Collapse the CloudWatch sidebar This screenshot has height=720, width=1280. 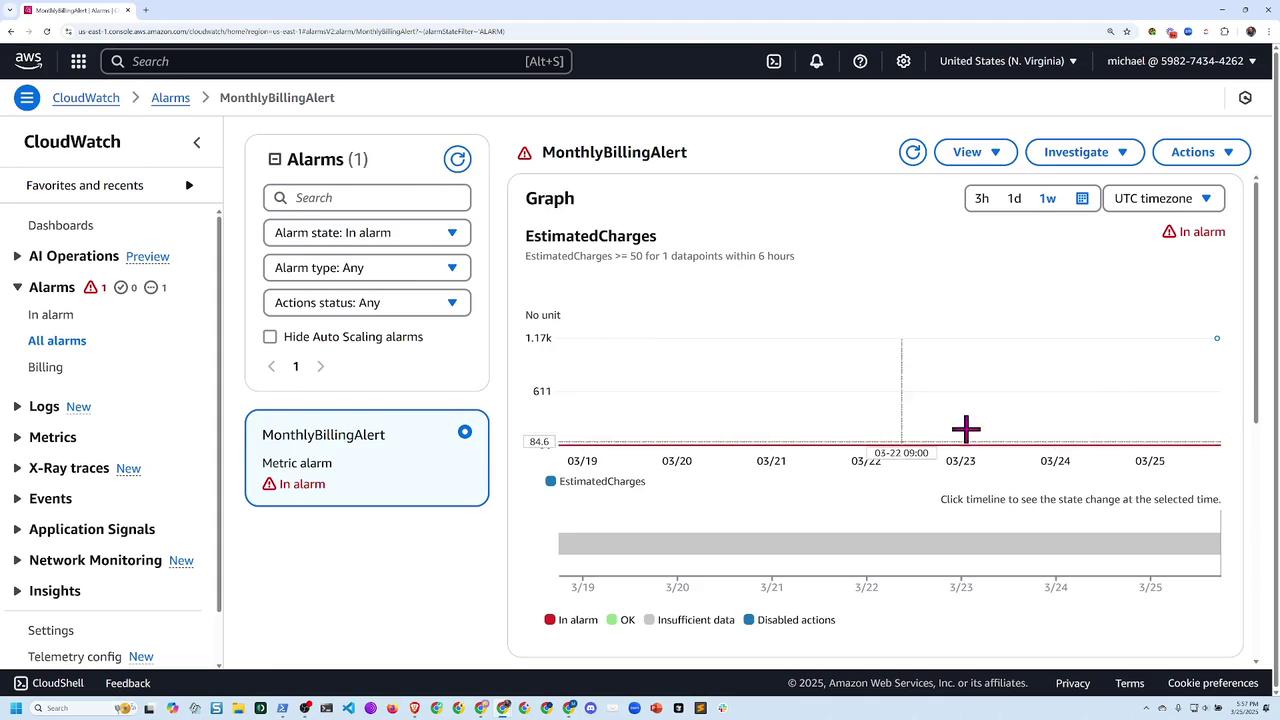tap(197, 143)
